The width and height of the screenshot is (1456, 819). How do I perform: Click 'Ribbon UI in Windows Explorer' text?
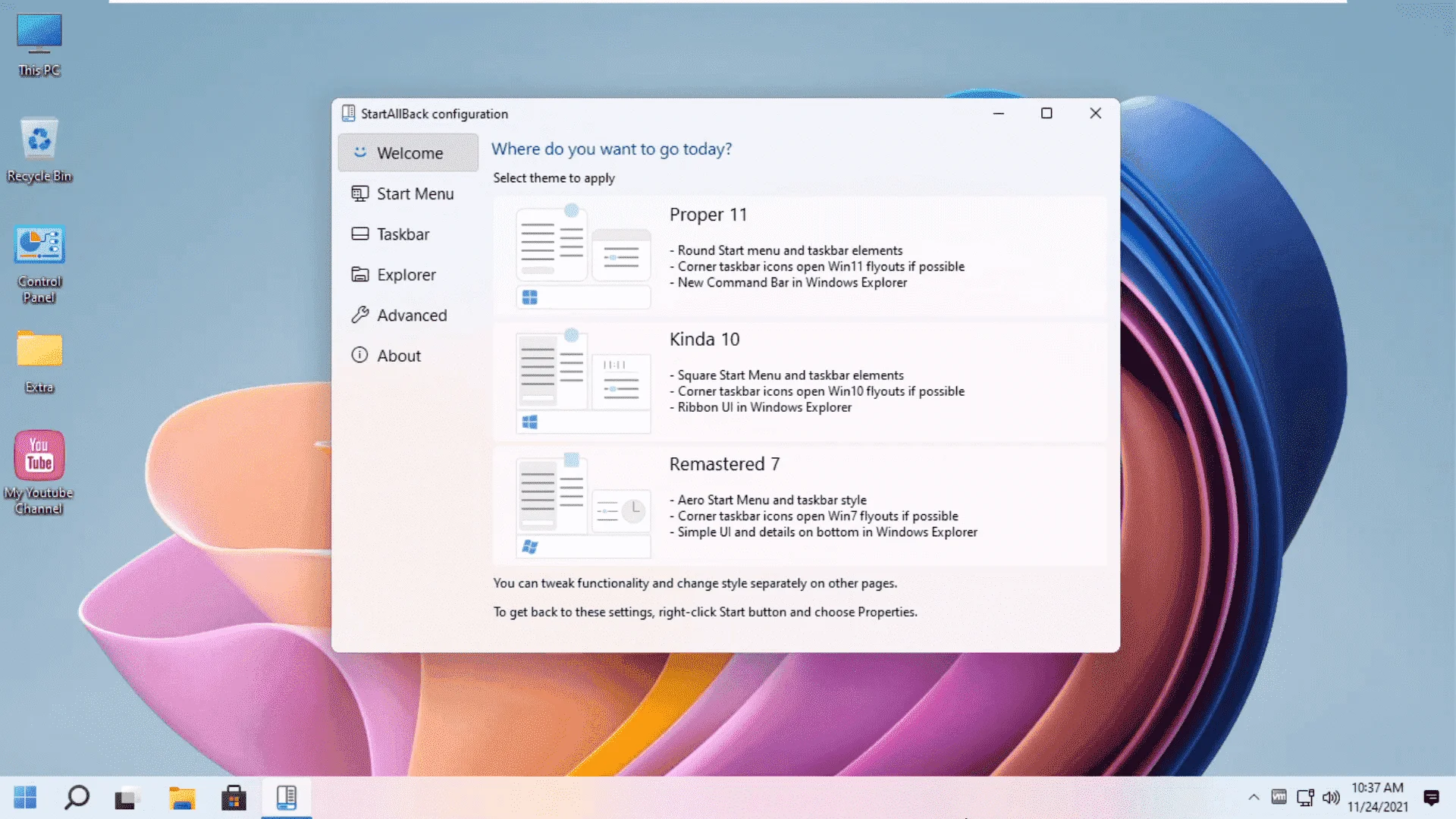coord(764,407)
